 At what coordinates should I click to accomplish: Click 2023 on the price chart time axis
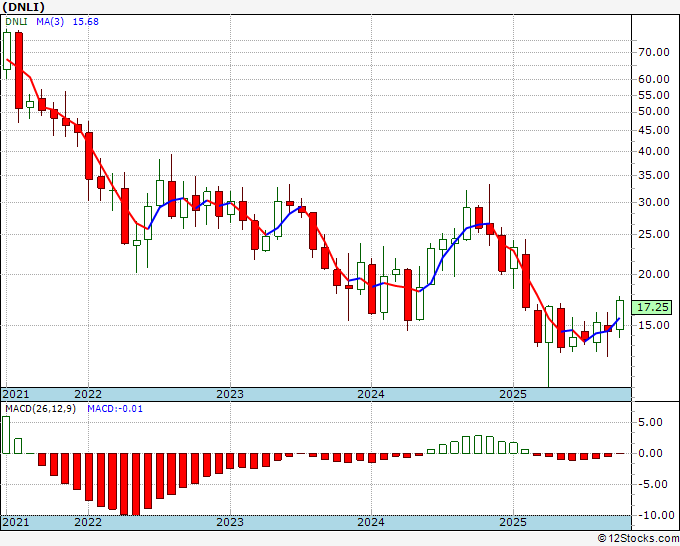230,394
